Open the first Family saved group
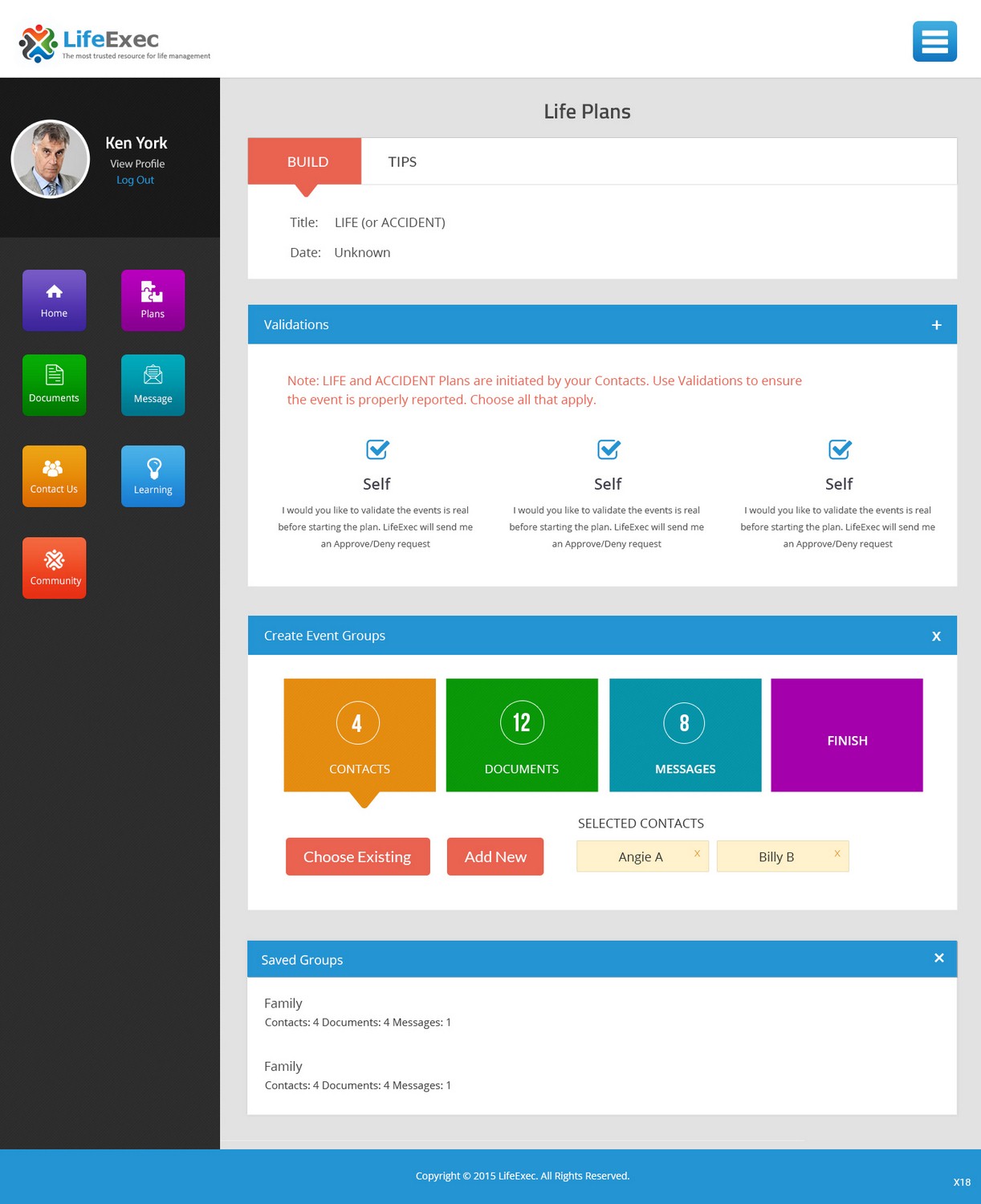The image size is (981, 1204). [x=357, y=1012]
